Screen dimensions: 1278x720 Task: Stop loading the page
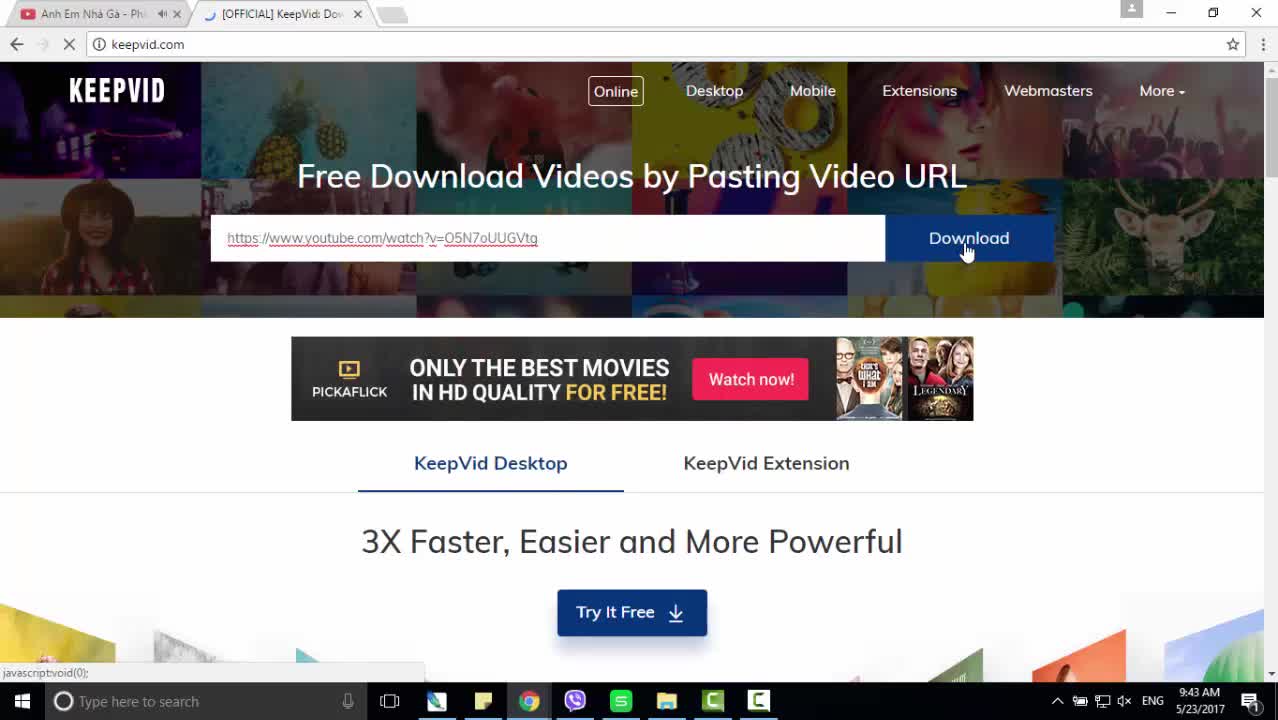69,44
